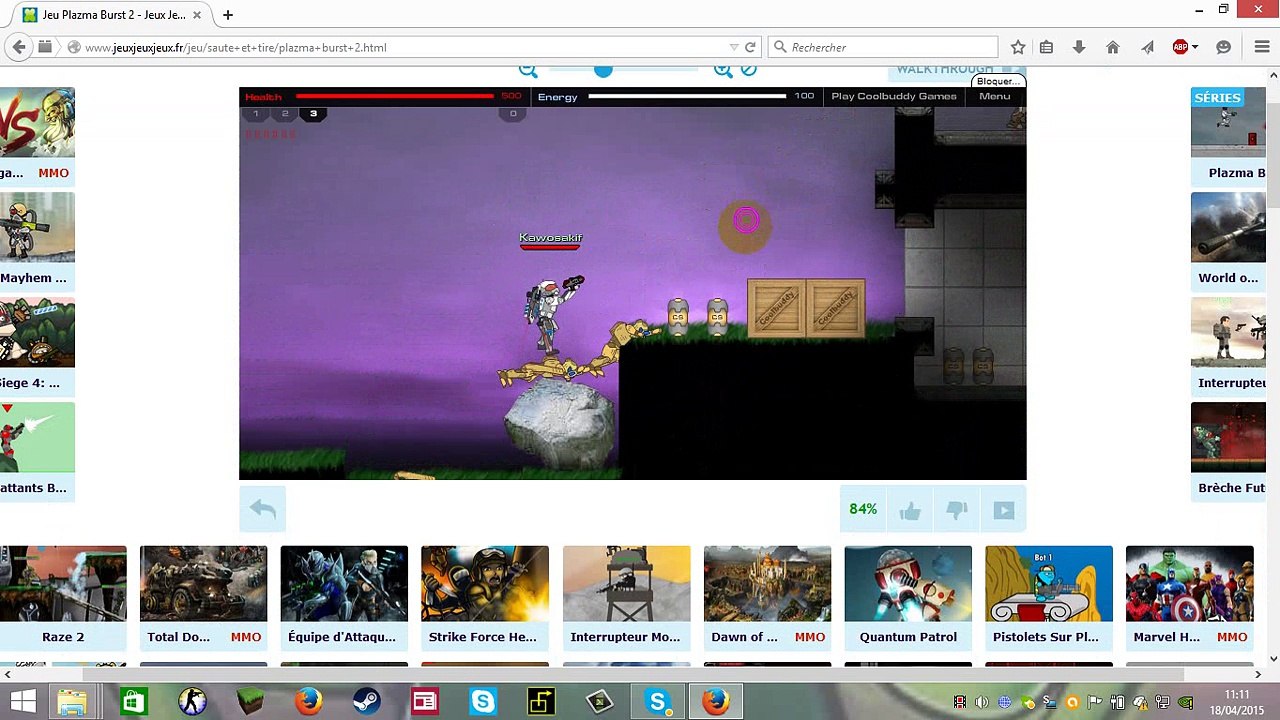Open the chat smiley icon in toolbar

[1223, 47]
